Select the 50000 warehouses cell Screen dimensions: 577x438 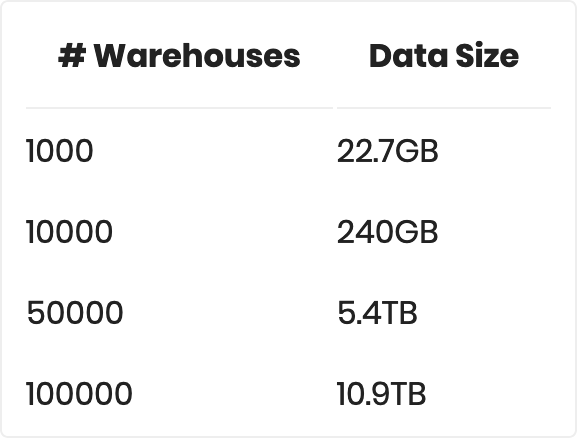[75, 312]
